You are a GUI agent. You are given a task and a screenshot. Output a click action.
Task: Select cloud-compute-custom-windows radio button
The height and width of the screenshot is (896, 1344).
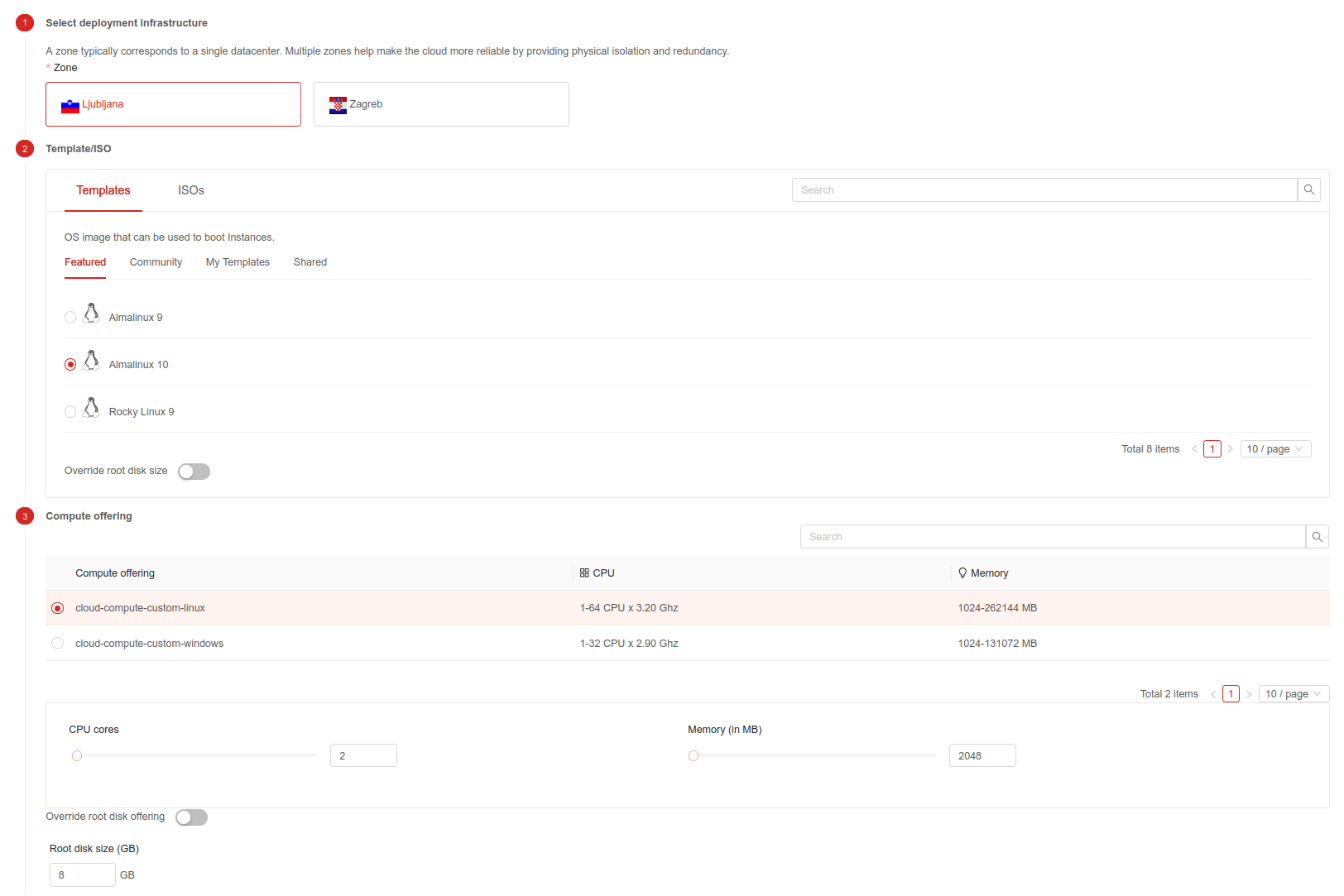pos(57,644)
